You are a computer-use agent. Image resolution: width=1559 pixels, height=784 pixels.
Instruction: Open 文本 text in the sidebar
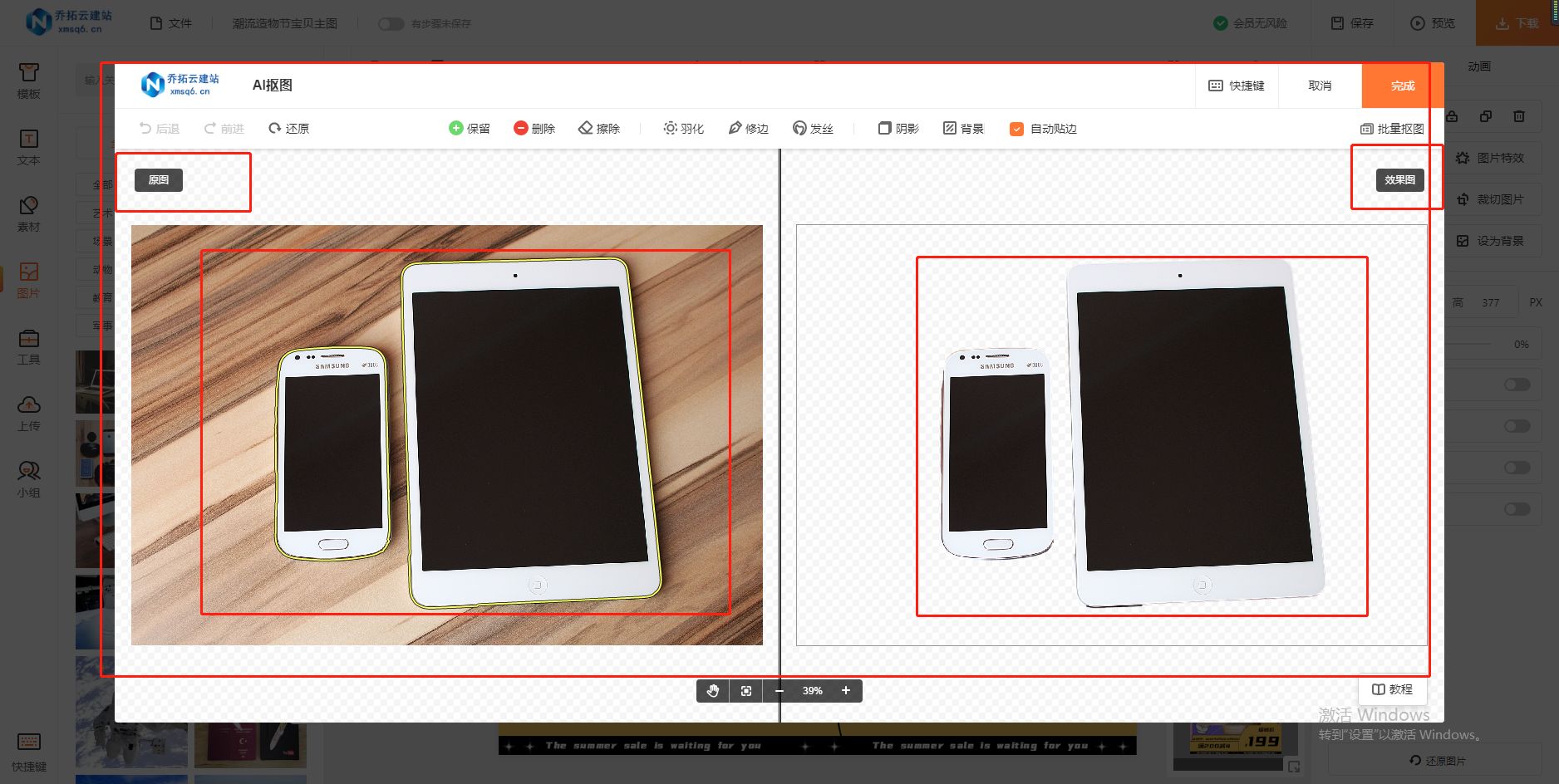pos(28,147)
